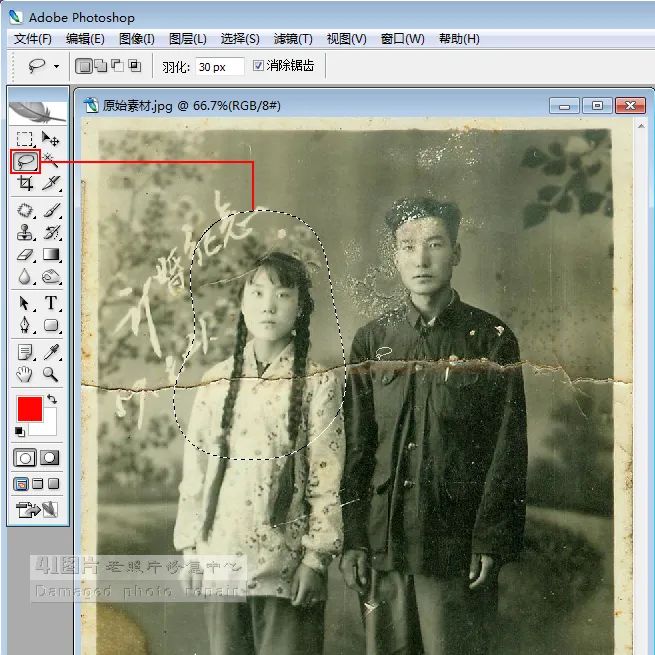The image size is (655, 655).
Task: Select the Eraser tool
Action: (25, 255)
